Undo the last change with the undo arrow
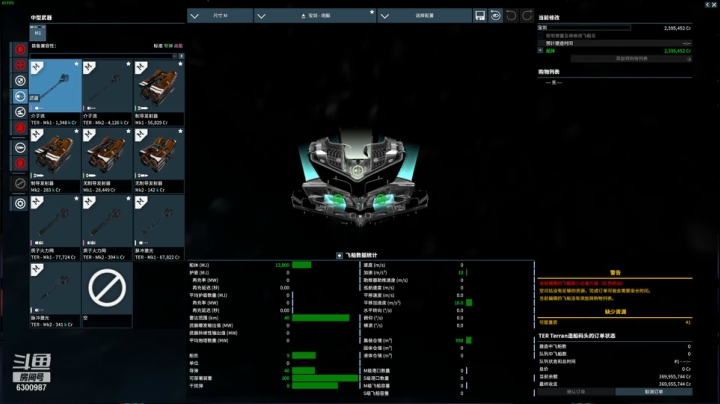This screenshot has height=404, width=720. tap(511, 16)
